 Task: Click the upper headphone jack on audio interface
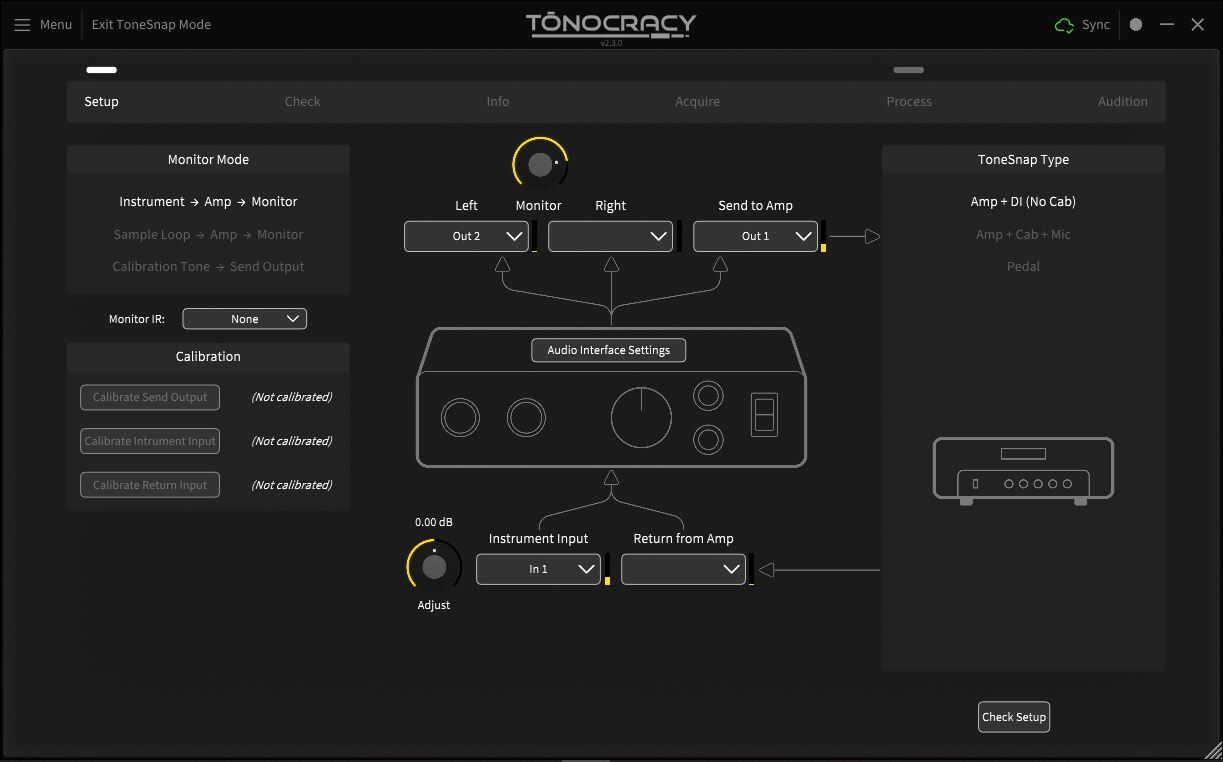point(708,396)
